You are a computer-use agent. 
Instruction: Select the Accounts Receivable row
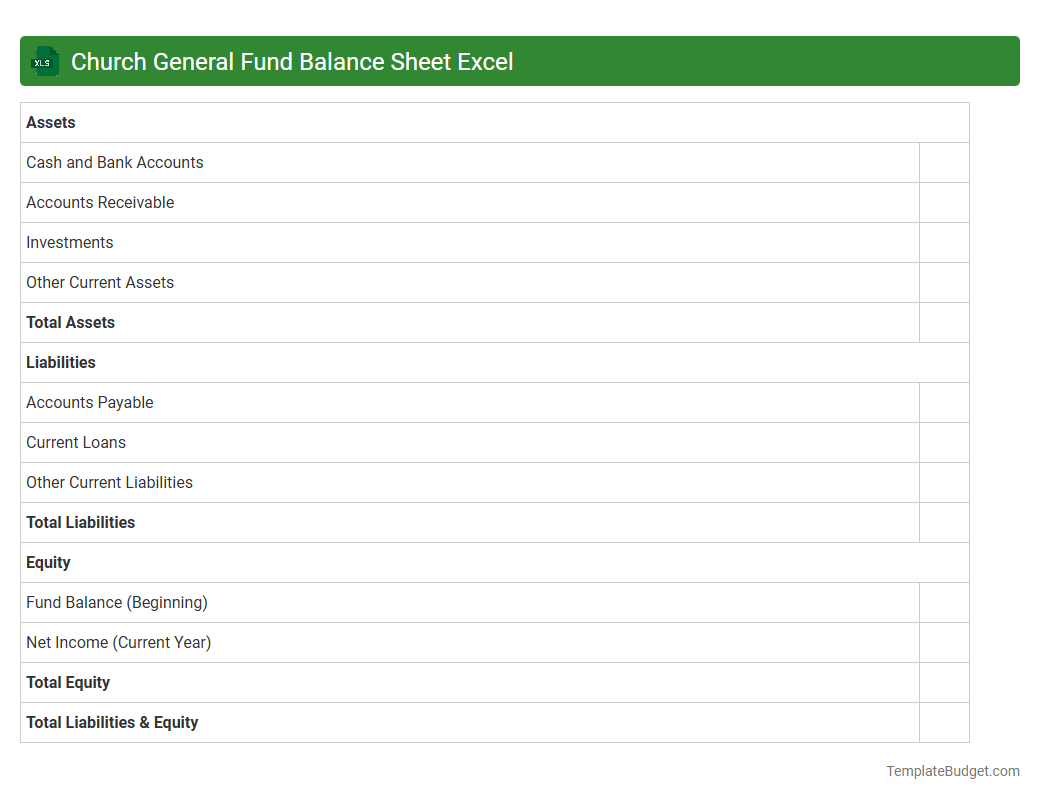(x=100, y=202)
